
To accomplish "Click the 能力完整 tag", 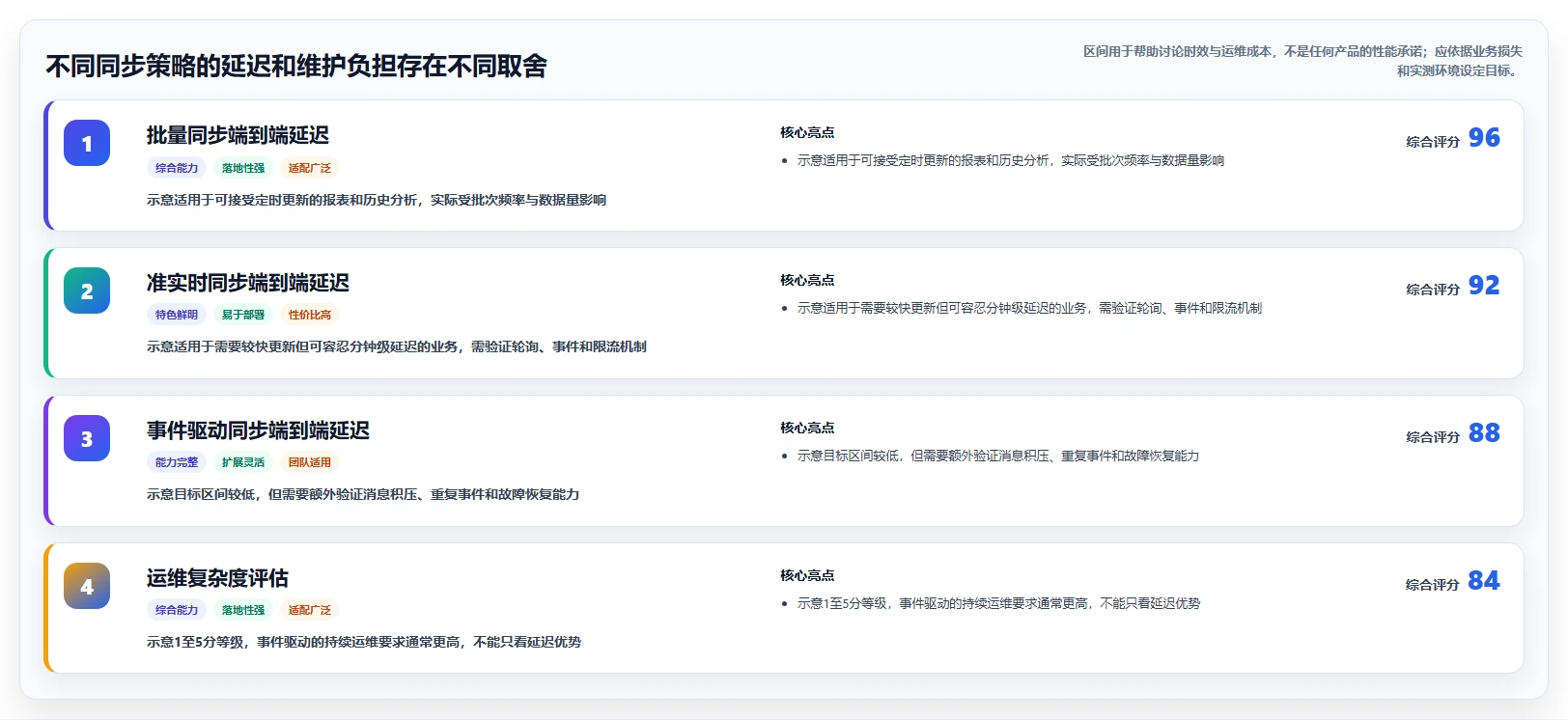I will click(177, 462).
